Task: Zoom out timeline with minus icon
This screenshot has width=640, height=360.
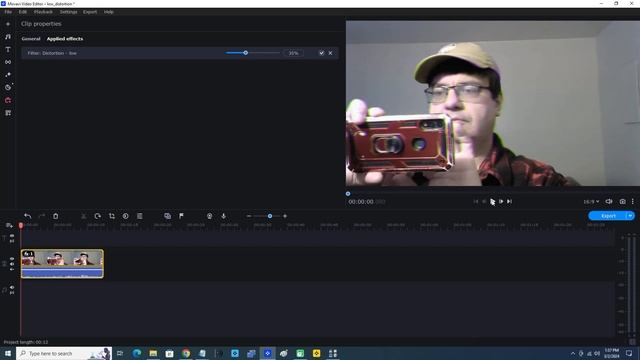Action: [249, 216]
